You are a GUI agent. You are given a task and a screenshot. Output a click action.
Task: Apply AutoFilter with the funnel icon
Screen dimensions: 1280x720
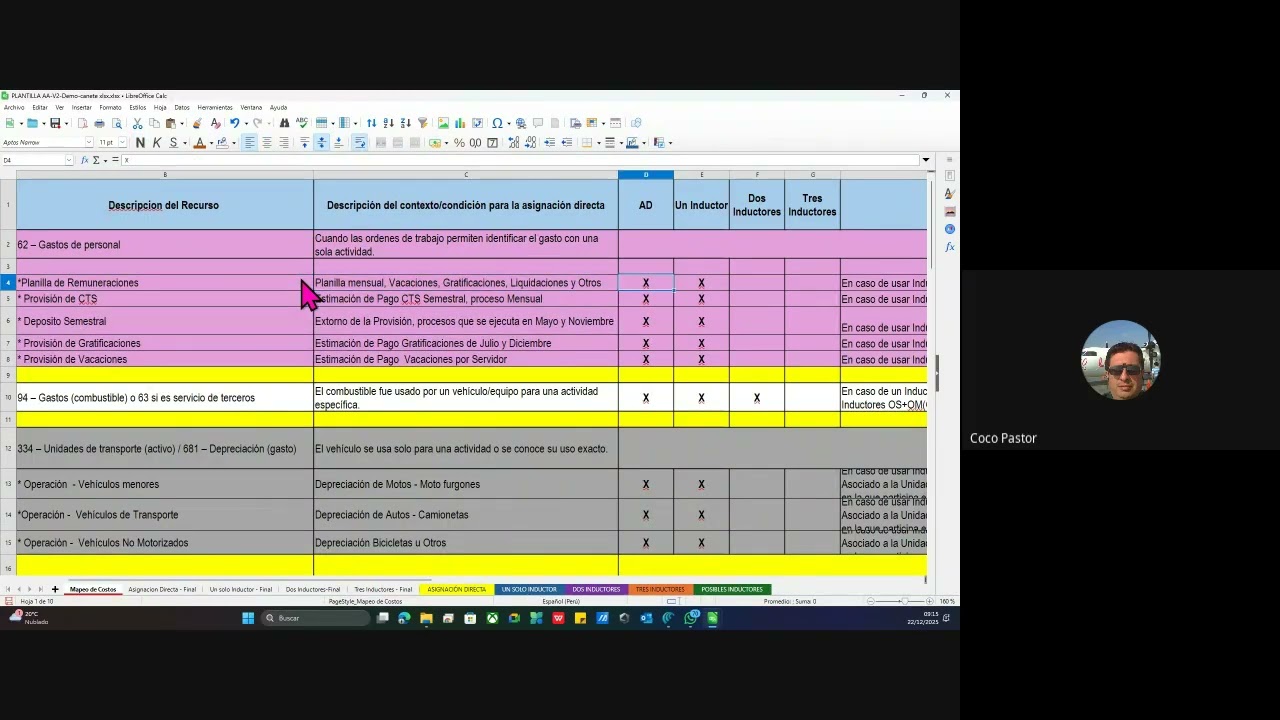pyautogui.click(x=422, y=123)
